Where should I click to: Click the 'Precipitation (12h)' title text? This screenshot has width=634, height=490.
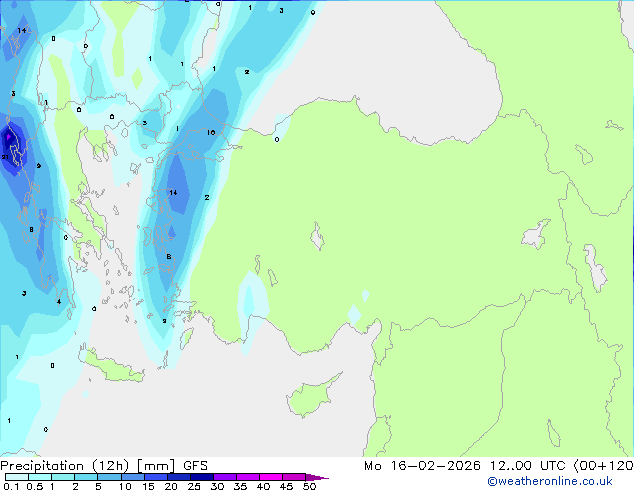[65, 466]
